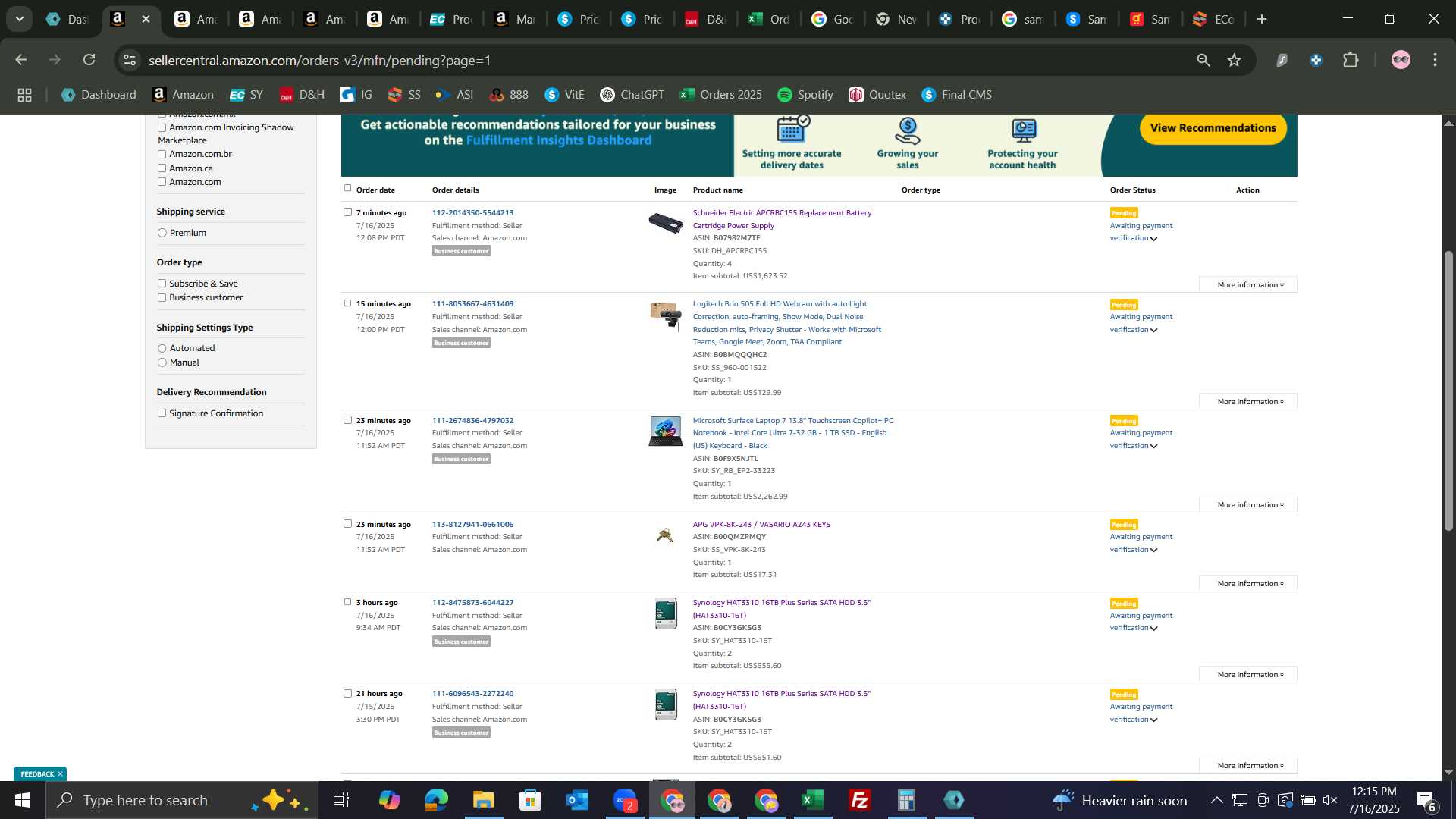The height and width of the screenshot is (819, 1456).
Task: Check the Amazon.ca marketplace filter
Action: point(162,168)
